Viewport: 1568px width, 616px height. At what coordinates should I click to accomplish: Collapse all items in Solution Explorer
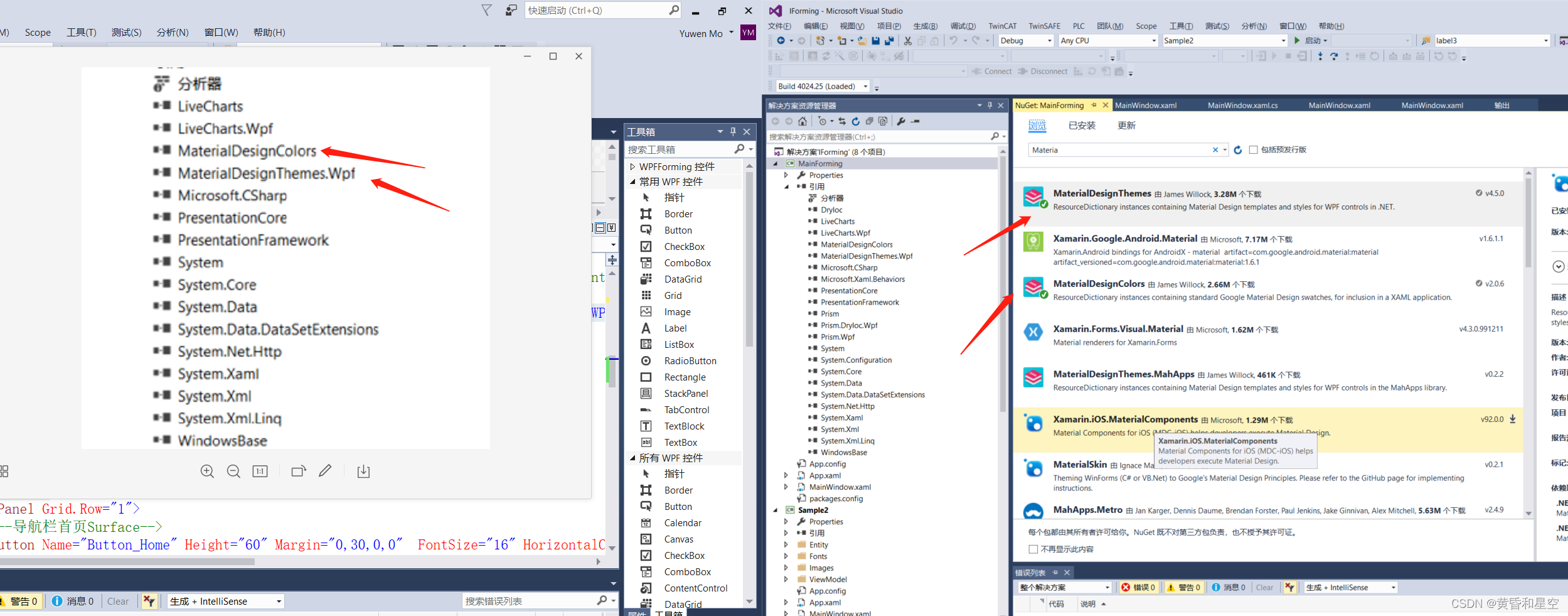869,121
